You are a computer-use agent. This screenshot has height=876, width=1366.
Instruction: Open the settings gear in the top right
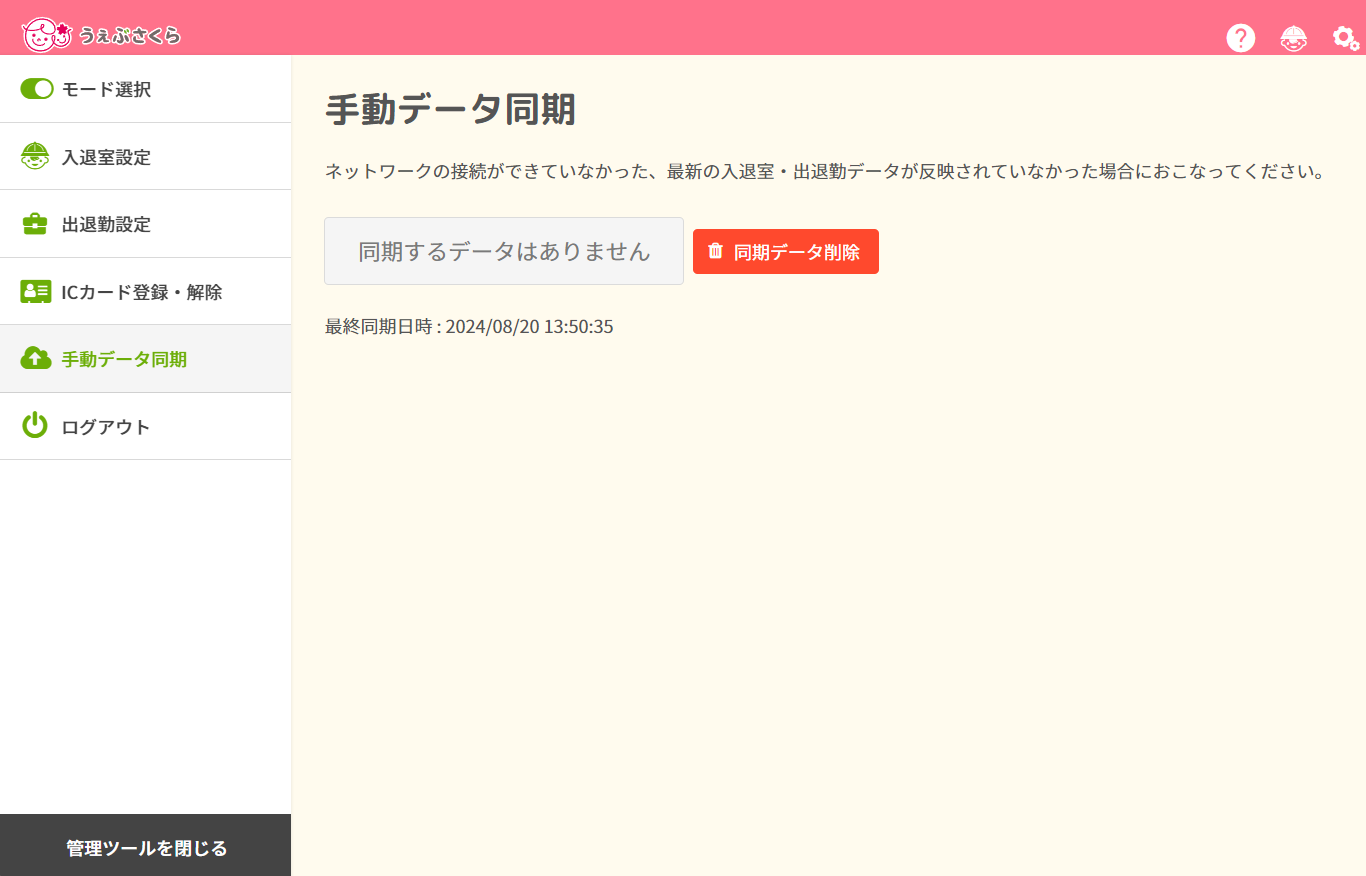click(1343, 37)
